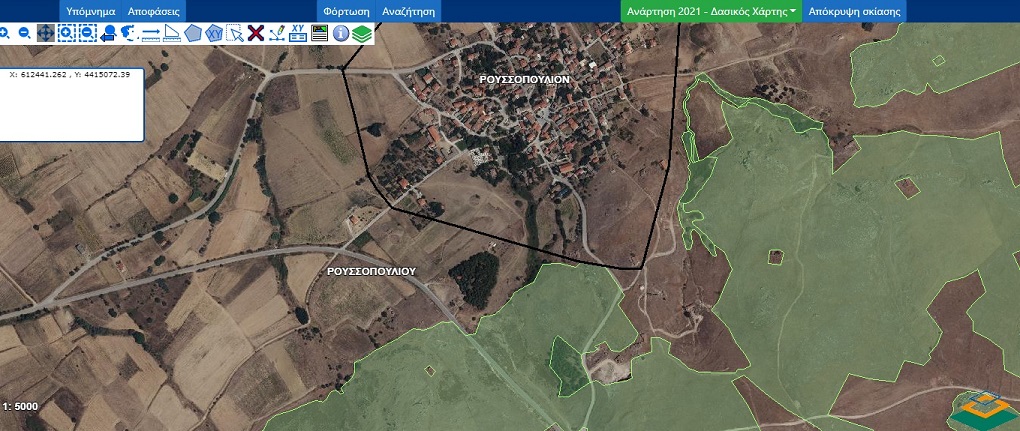
Task: Activate zoom-out by rectangle tool
Action: (x=87, y=33)
